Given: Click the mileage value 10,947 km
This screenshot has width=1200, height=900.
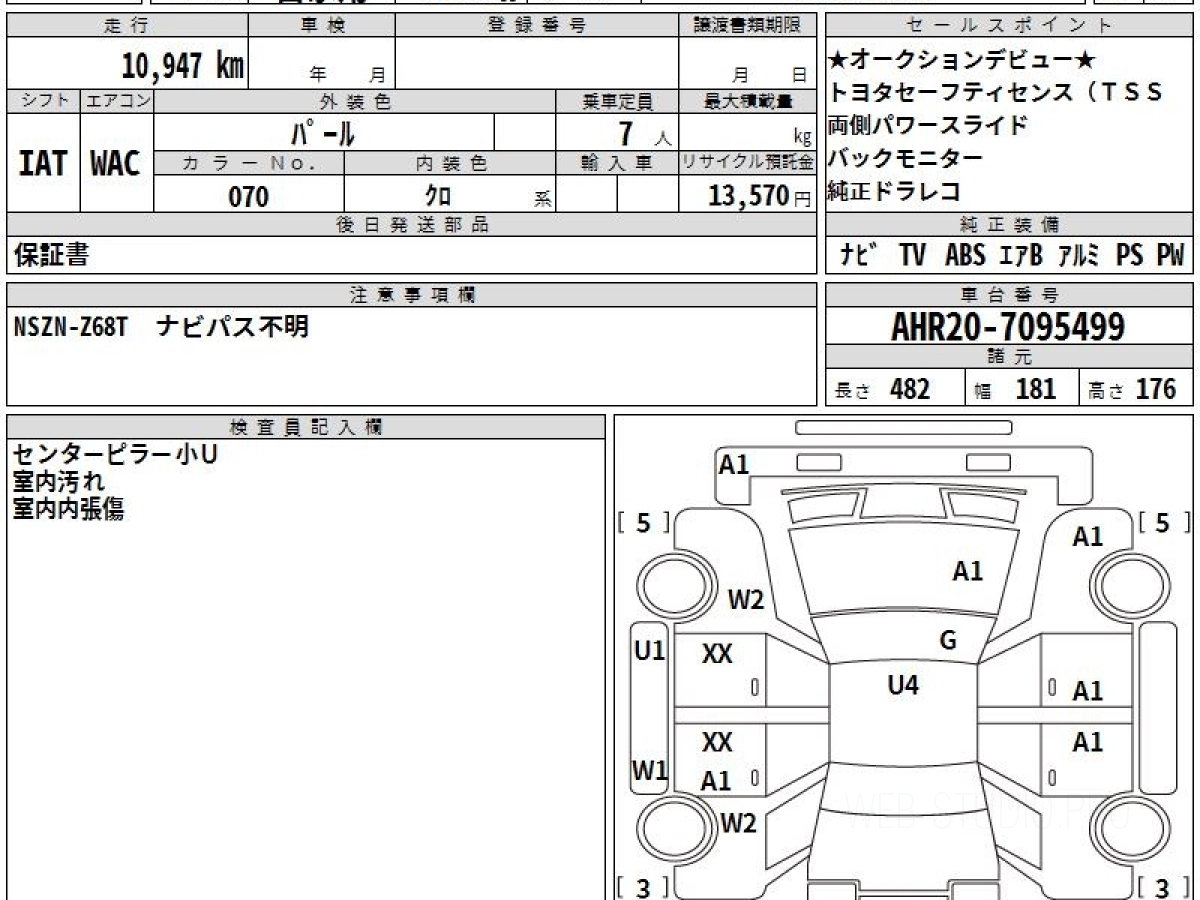Looking at the screenshot, I should [x=183, y=65].
